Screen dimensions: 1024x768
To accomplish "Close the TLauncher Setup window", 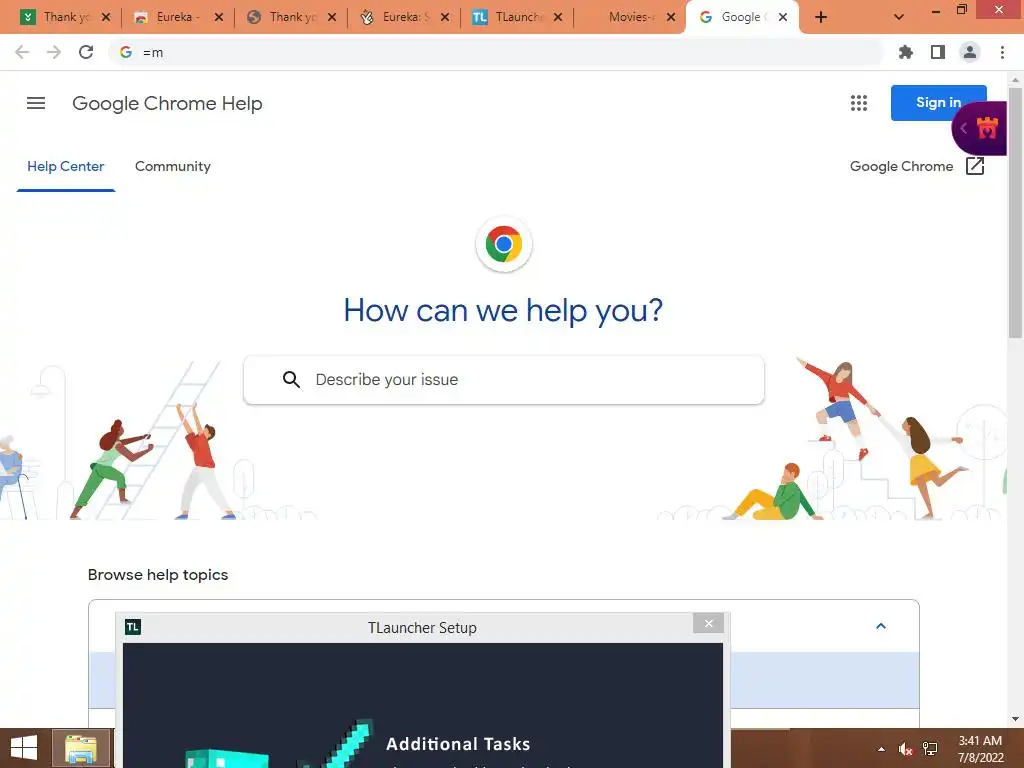I will click(709, 624).
